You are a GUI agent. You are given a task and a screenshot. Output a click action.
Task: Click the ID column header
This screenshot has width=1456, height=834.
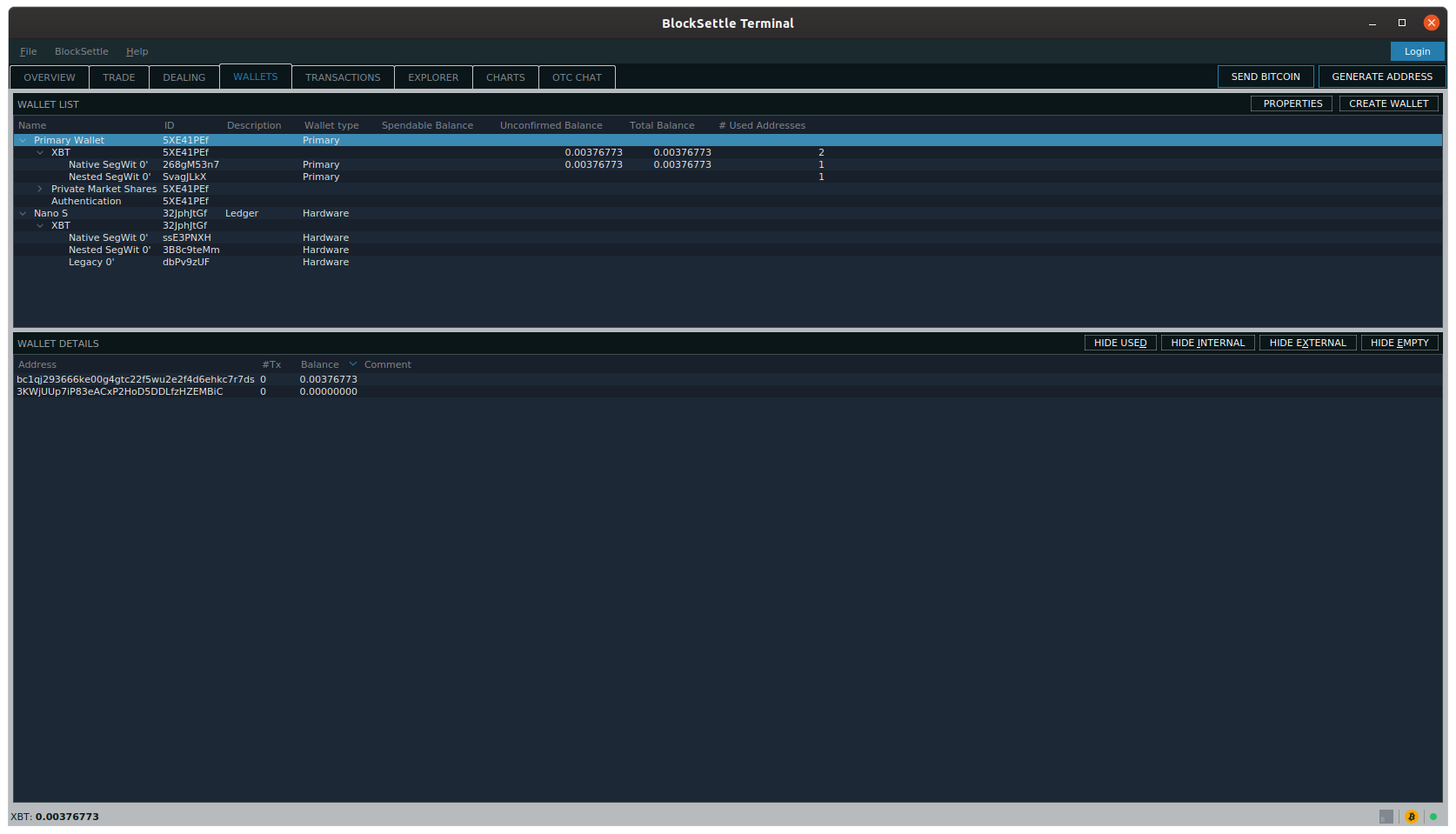pyautogui.click(x=170, y=125)
